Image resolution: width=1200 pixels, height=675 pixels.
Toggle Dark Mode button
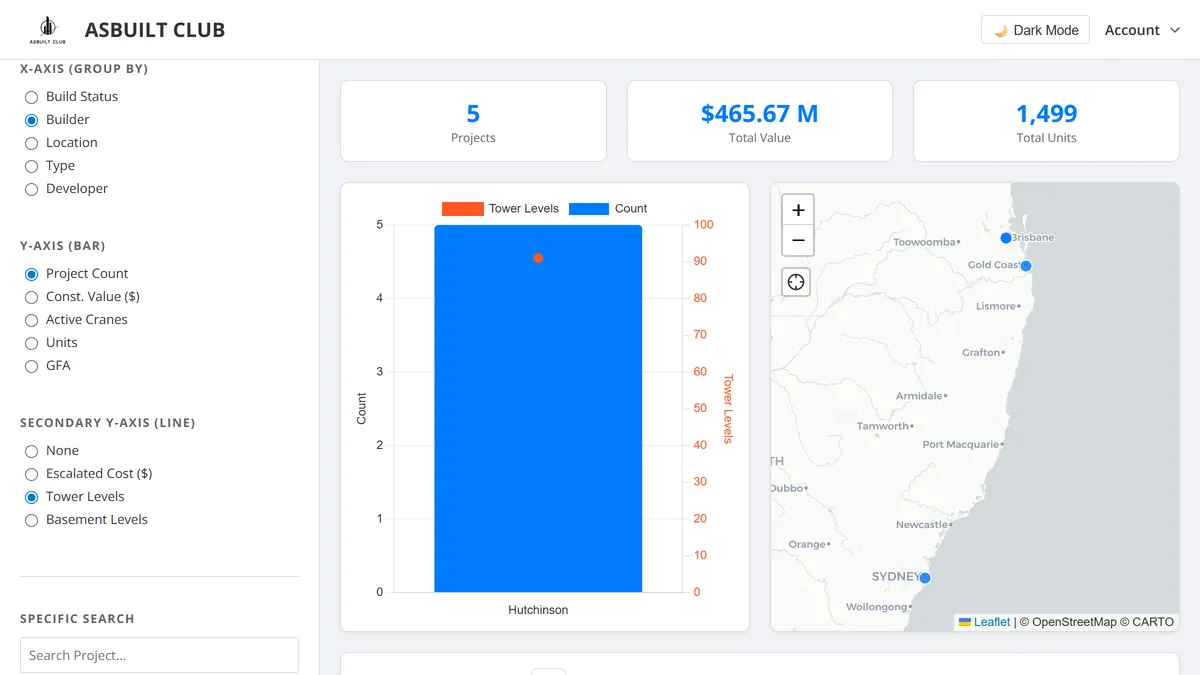point(1035,30)
